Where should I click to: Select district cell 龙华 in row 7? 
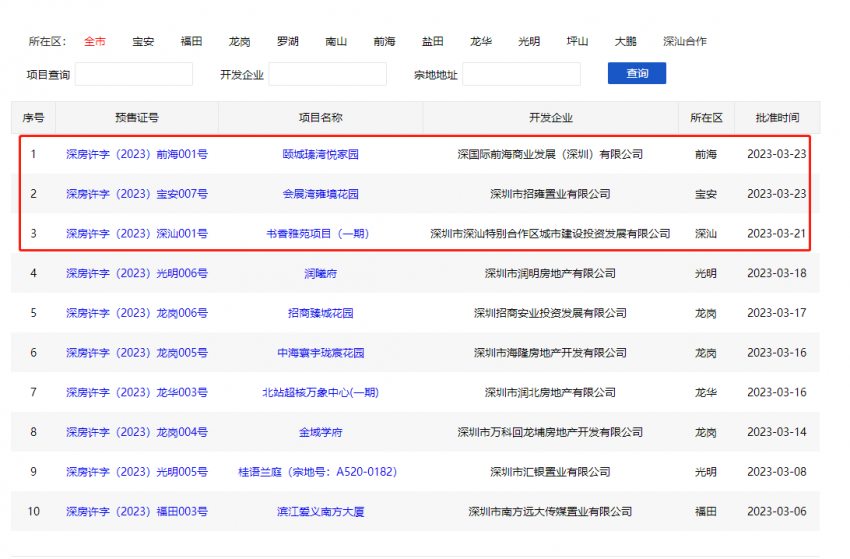706,393
